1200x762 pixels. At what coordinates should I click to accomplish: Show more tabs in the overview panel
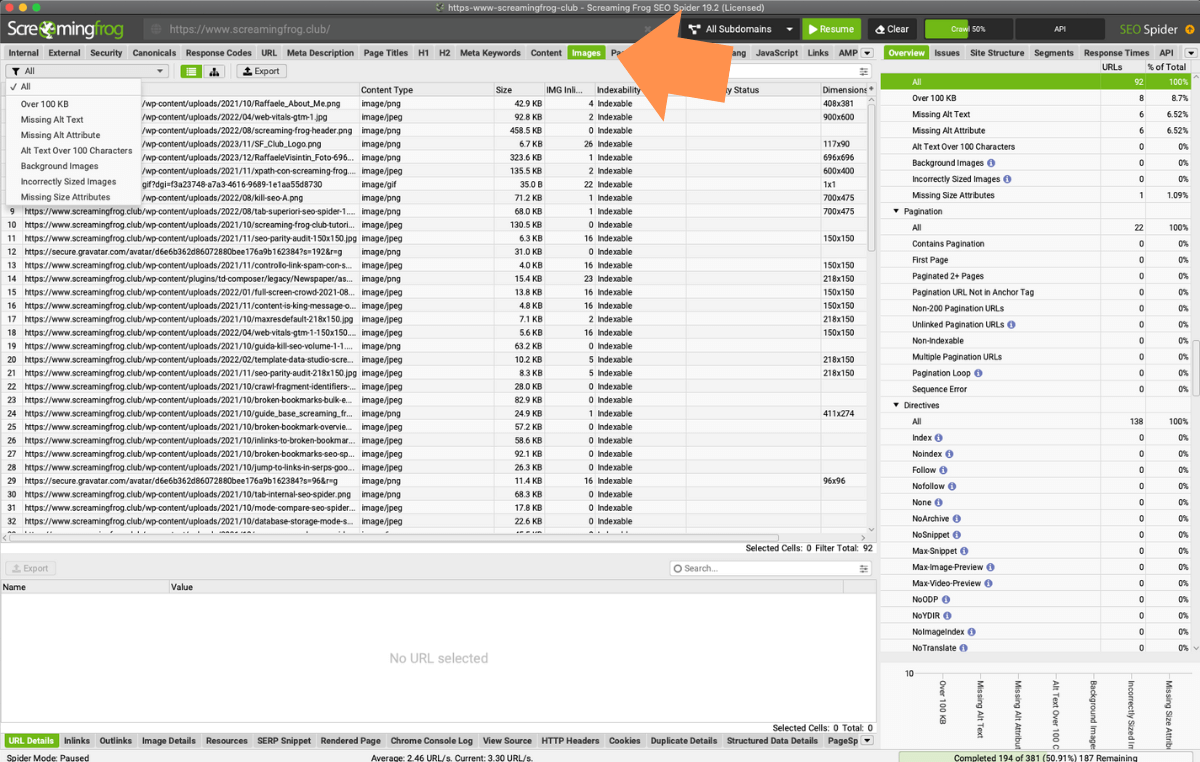pos(1188,53)
